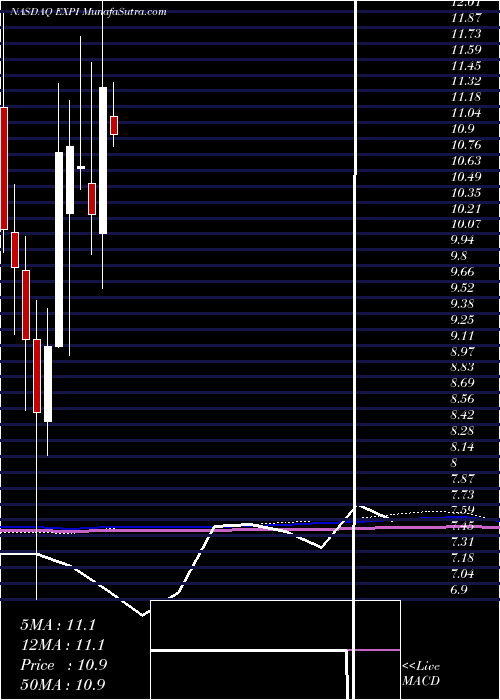The image size is (500, 700).
Task: Click the 8.14 price axis label
Action: tap(462, 447)
